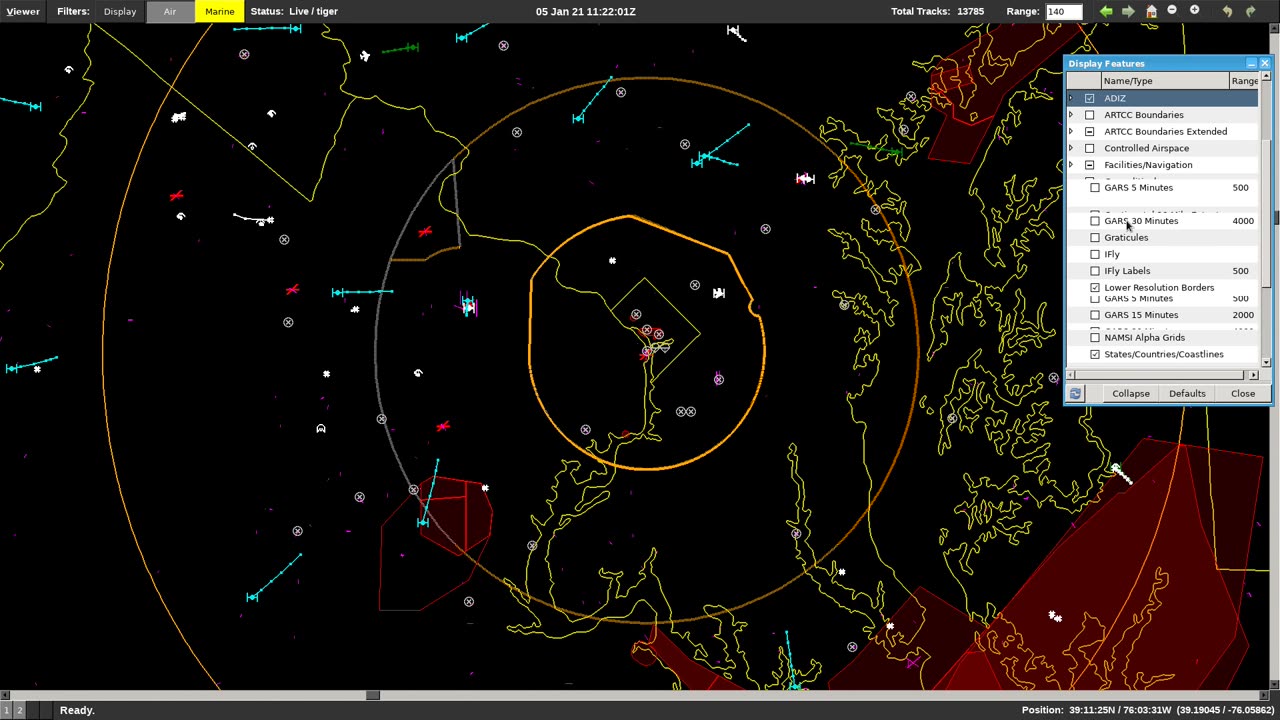
Task: Click the Range column header
Action: (x=1244, y=81)
